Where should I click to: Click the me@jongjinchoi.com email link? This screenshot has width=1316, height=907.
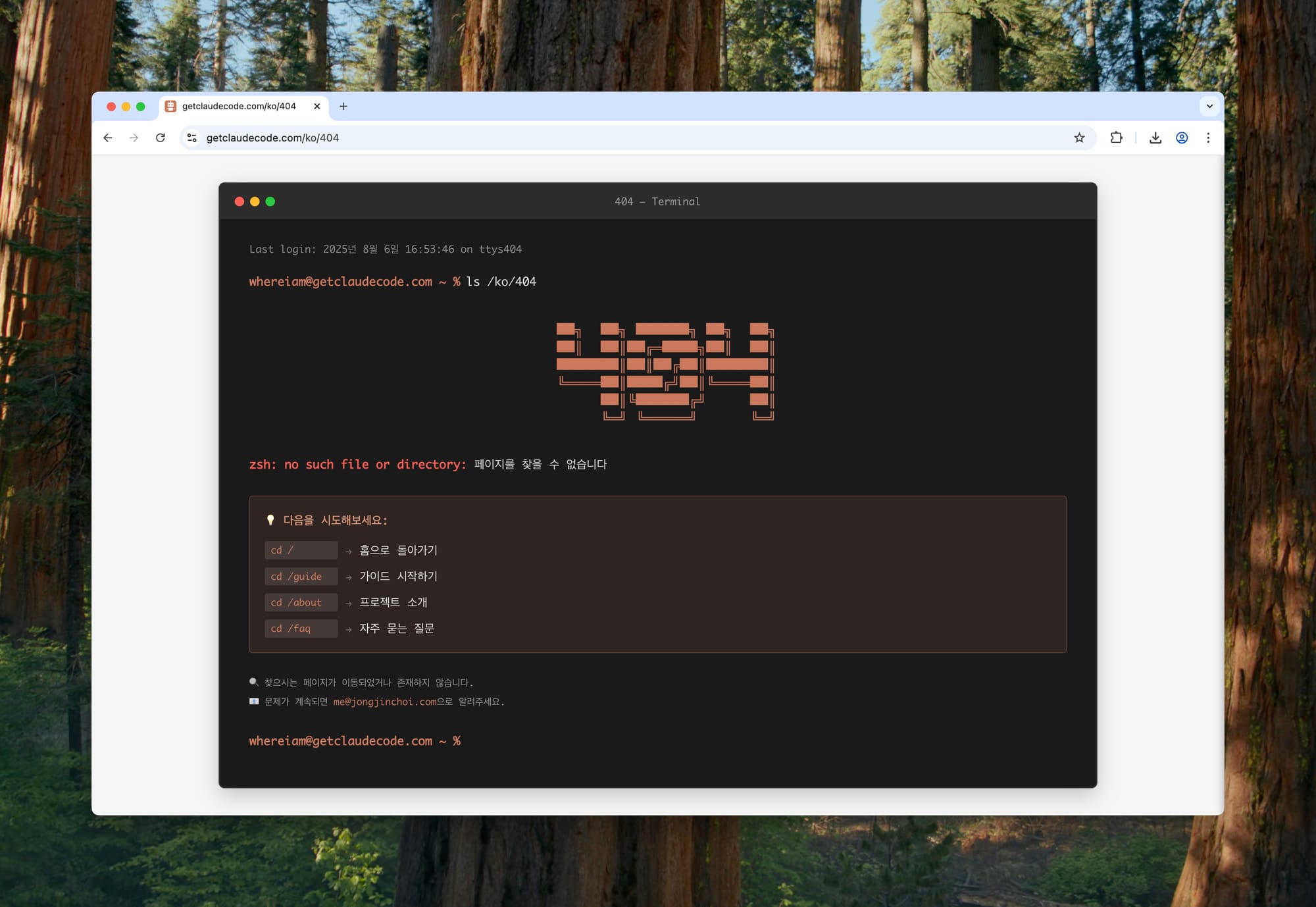(385, 702)
